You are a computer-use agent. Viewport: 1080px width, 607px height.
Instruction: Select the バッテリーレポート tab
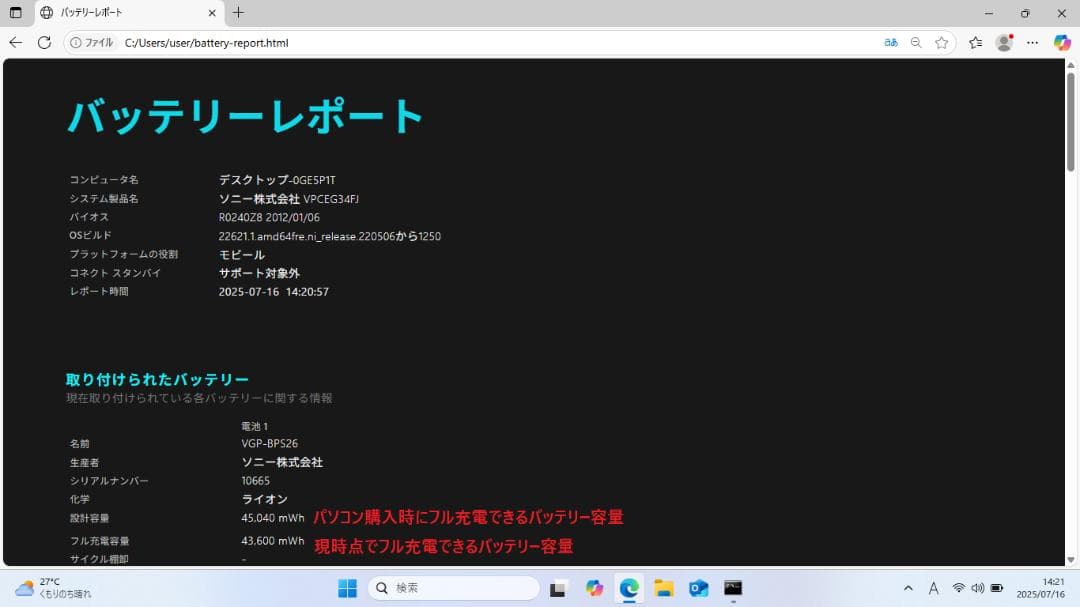120,14
